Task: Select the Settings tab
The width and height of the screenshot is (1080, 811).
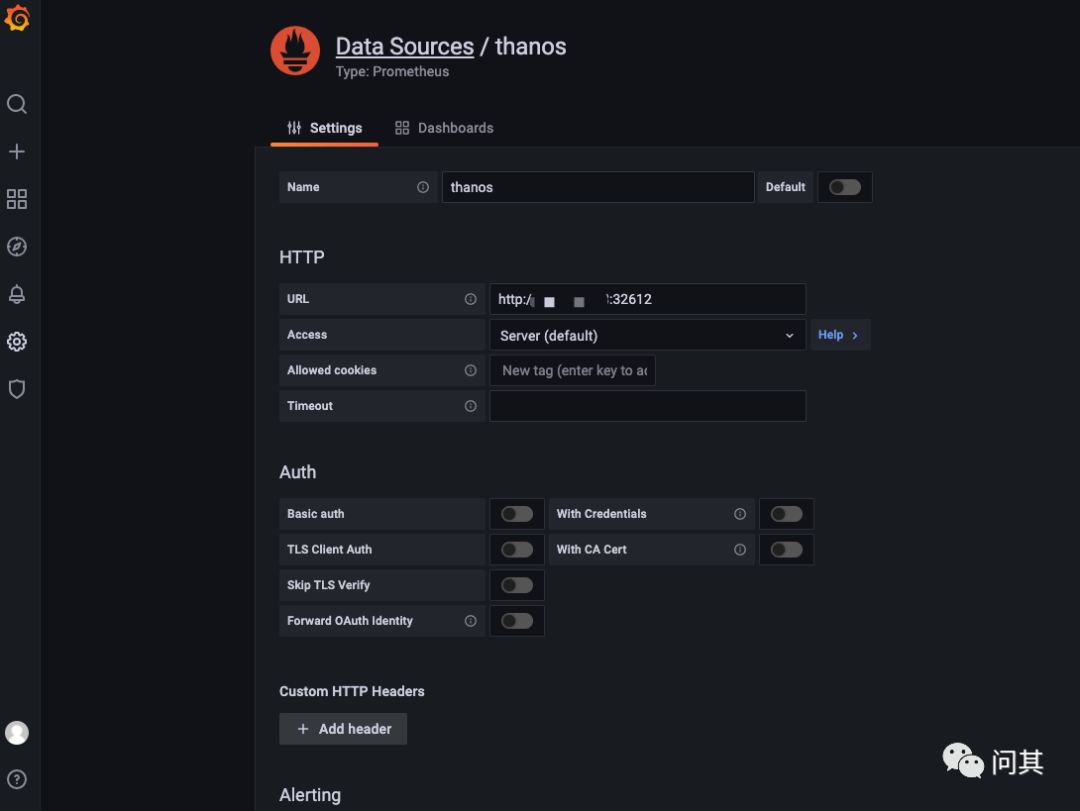Action: point(324,128)
